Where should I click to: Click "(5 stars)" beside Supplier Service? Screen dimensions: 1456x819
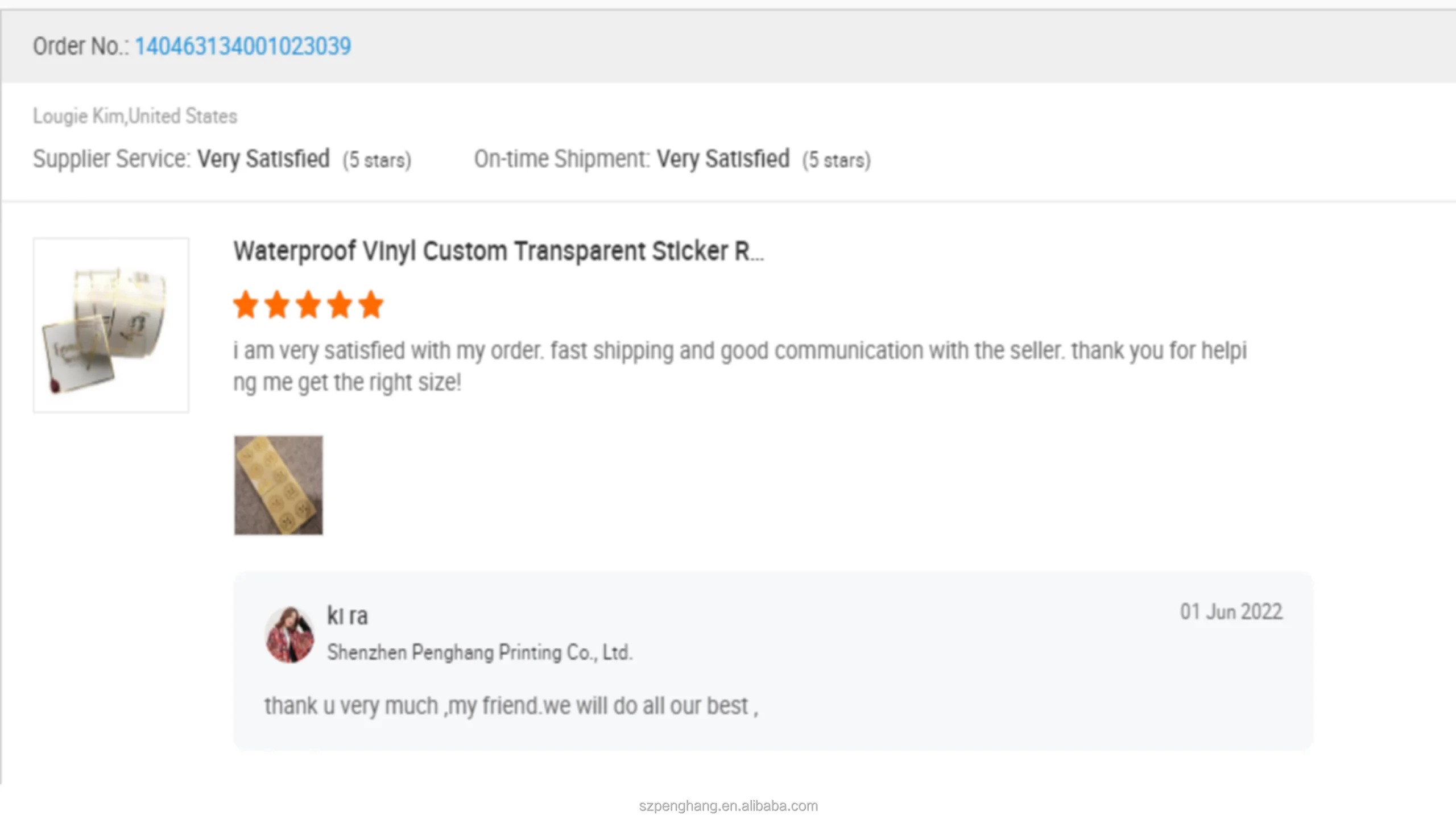pyautogui.click(x=377, y=160)
